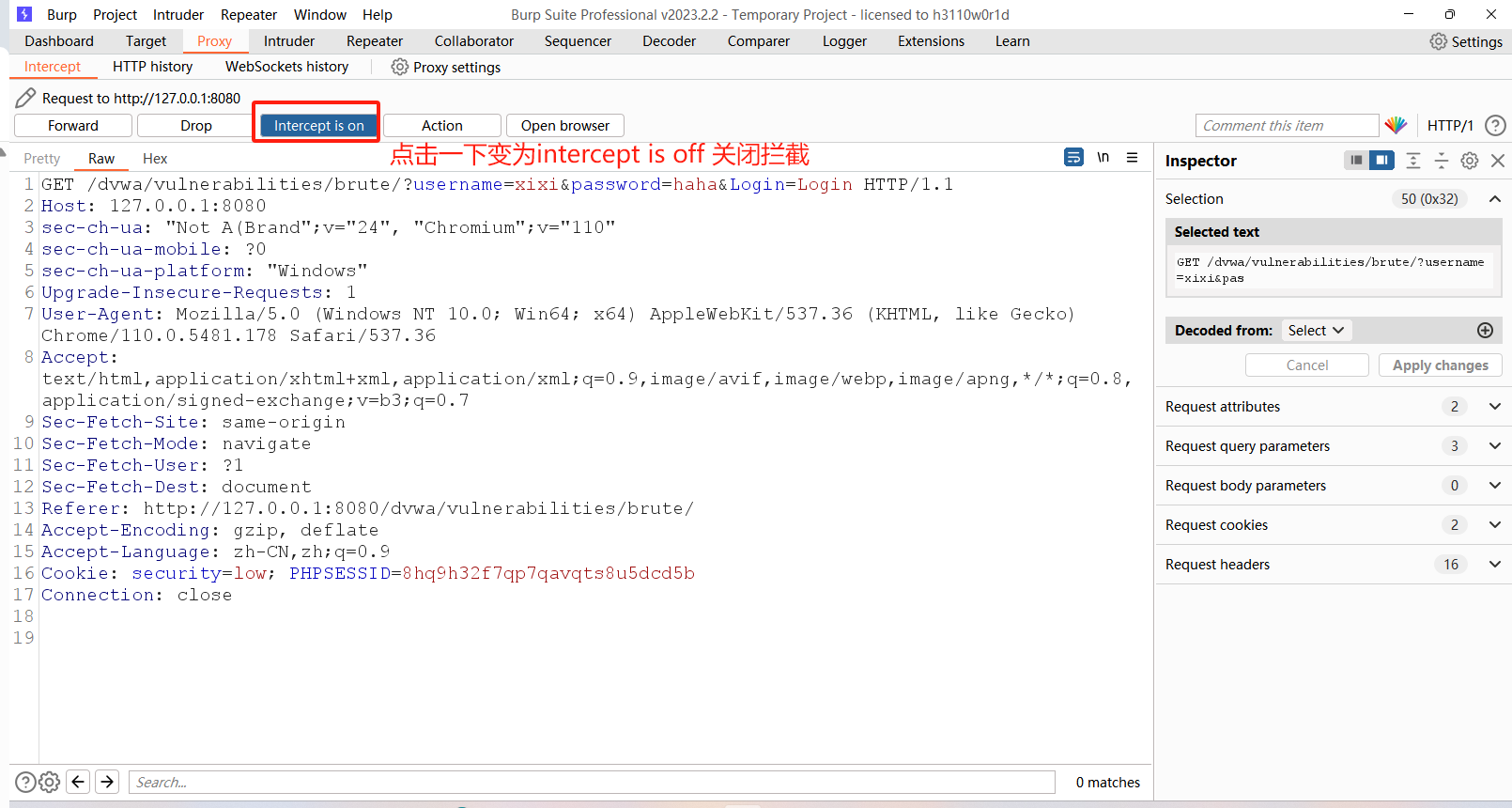
Task: Dock Inspector on the right side
Action: (1381, 160)
